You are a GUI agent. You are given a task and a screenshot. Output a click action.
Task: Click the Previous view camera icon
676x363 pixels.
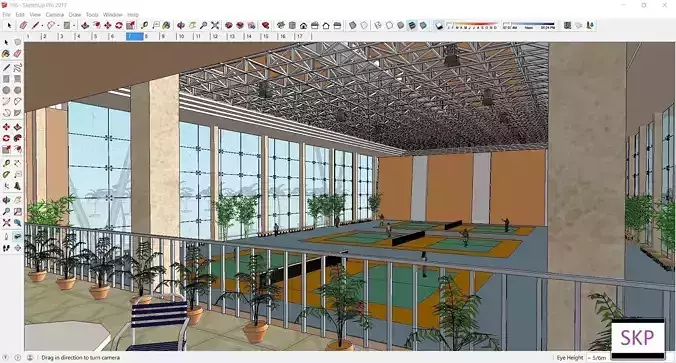[x=17, y=223]
